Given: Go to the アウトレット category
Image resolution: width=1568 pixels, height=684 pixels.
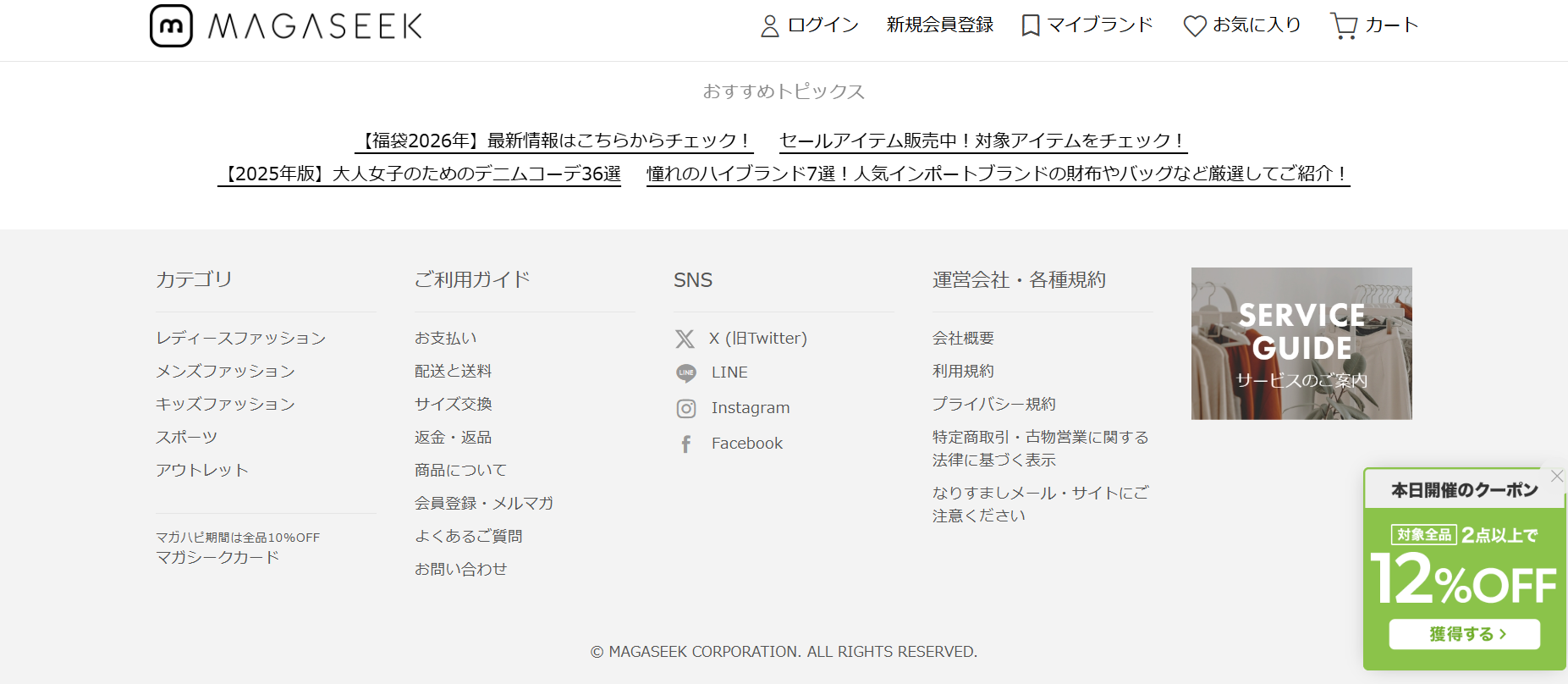Looking at the screenshot, I should (x=201, y=470).
